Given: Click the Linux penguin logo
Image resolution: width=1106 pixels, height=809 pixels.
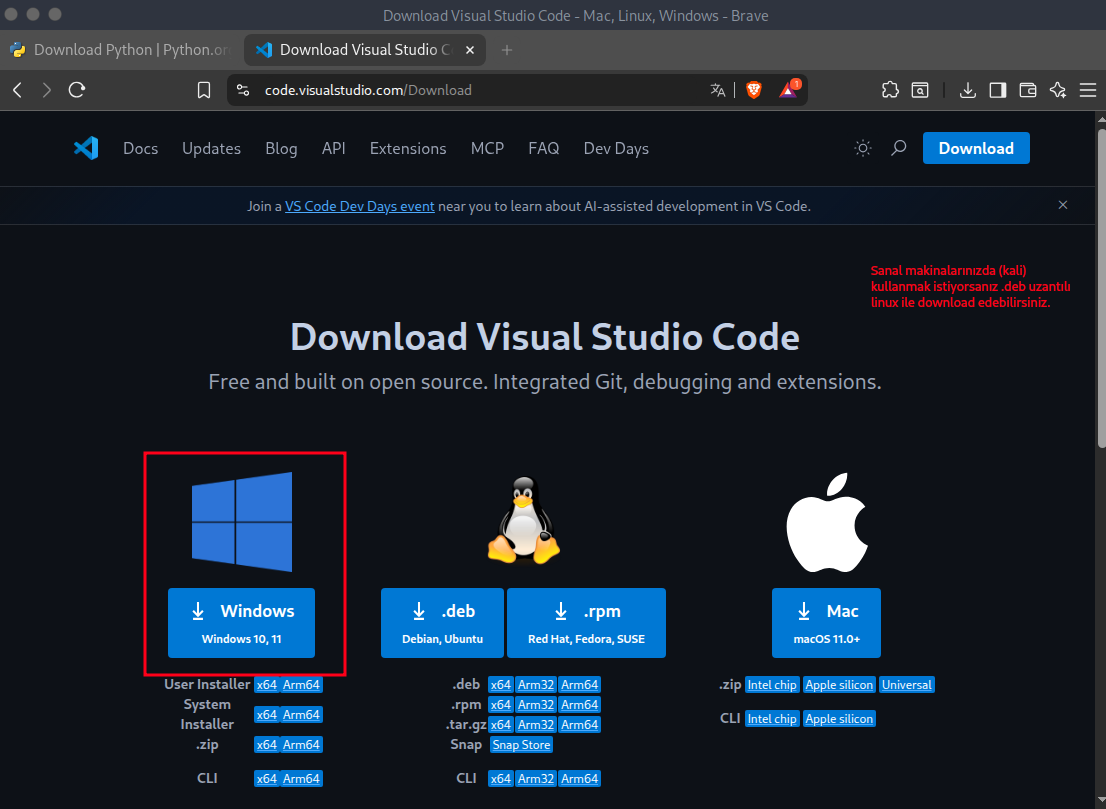Looking at the screenshot, I should point(523,521).
